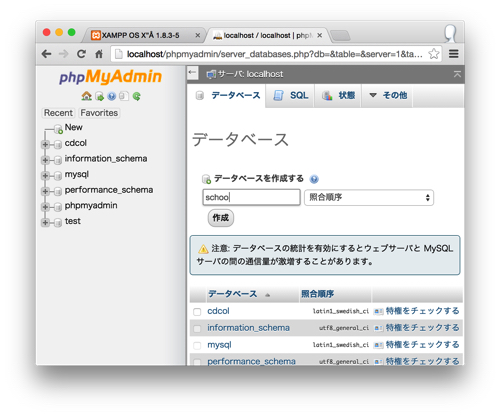Open help icon beside create database heading
This screenshot has width=500, height=416.
click(314, 179)
